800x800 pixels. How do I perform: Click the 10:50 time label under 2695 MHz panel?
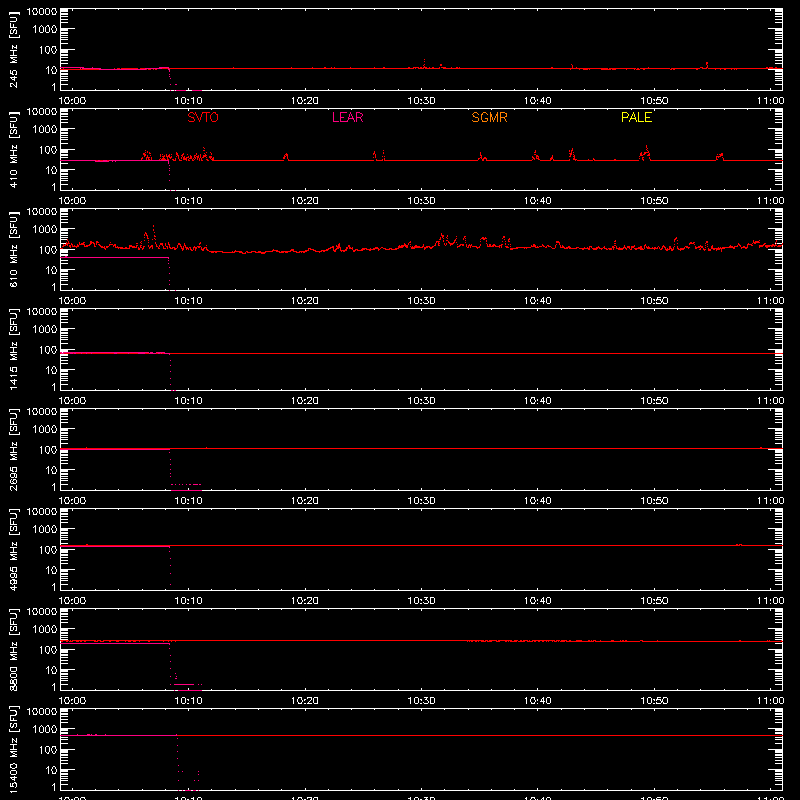654,501
